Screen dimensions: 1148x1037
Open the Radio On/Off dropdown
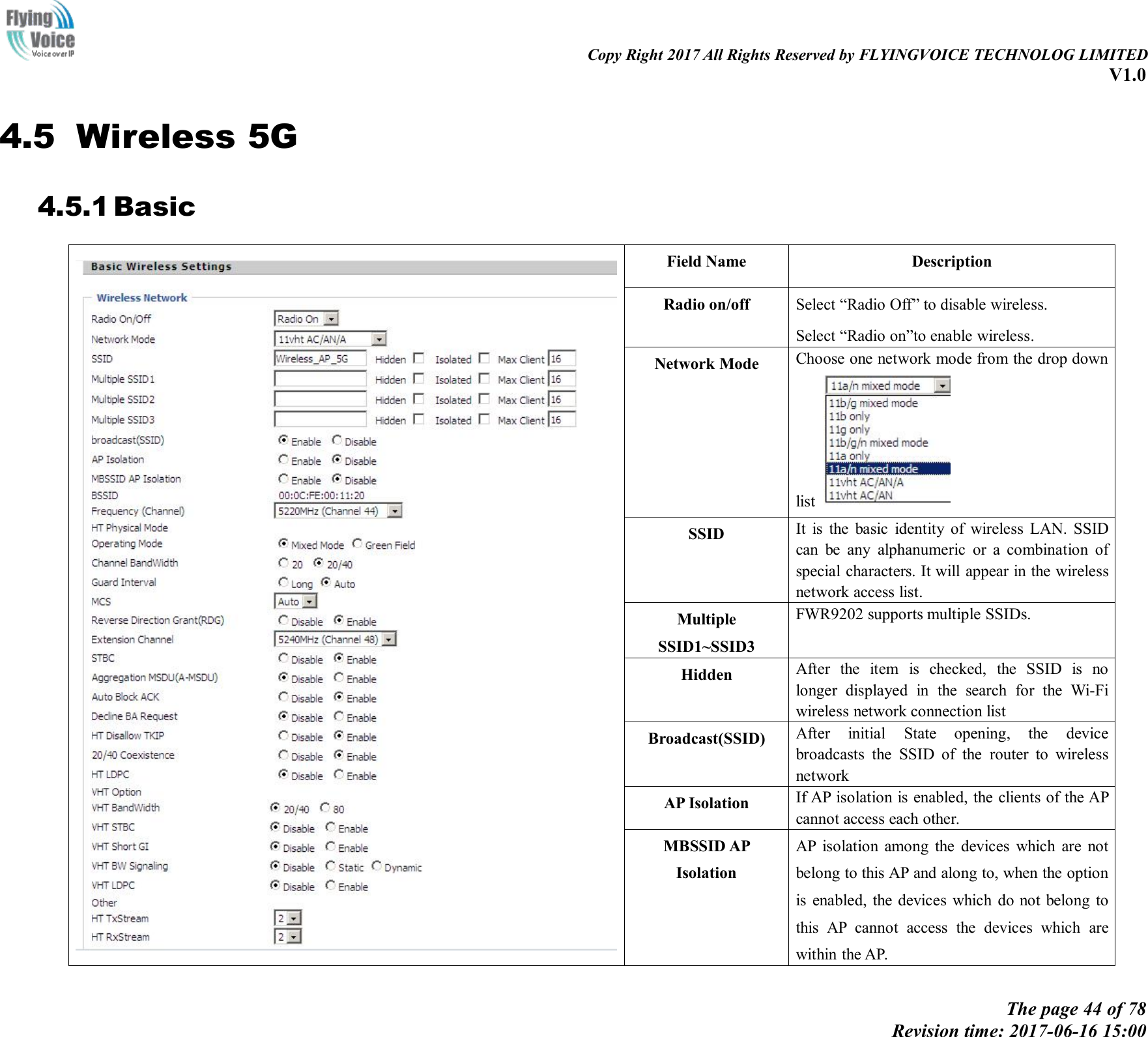(332, 319)
